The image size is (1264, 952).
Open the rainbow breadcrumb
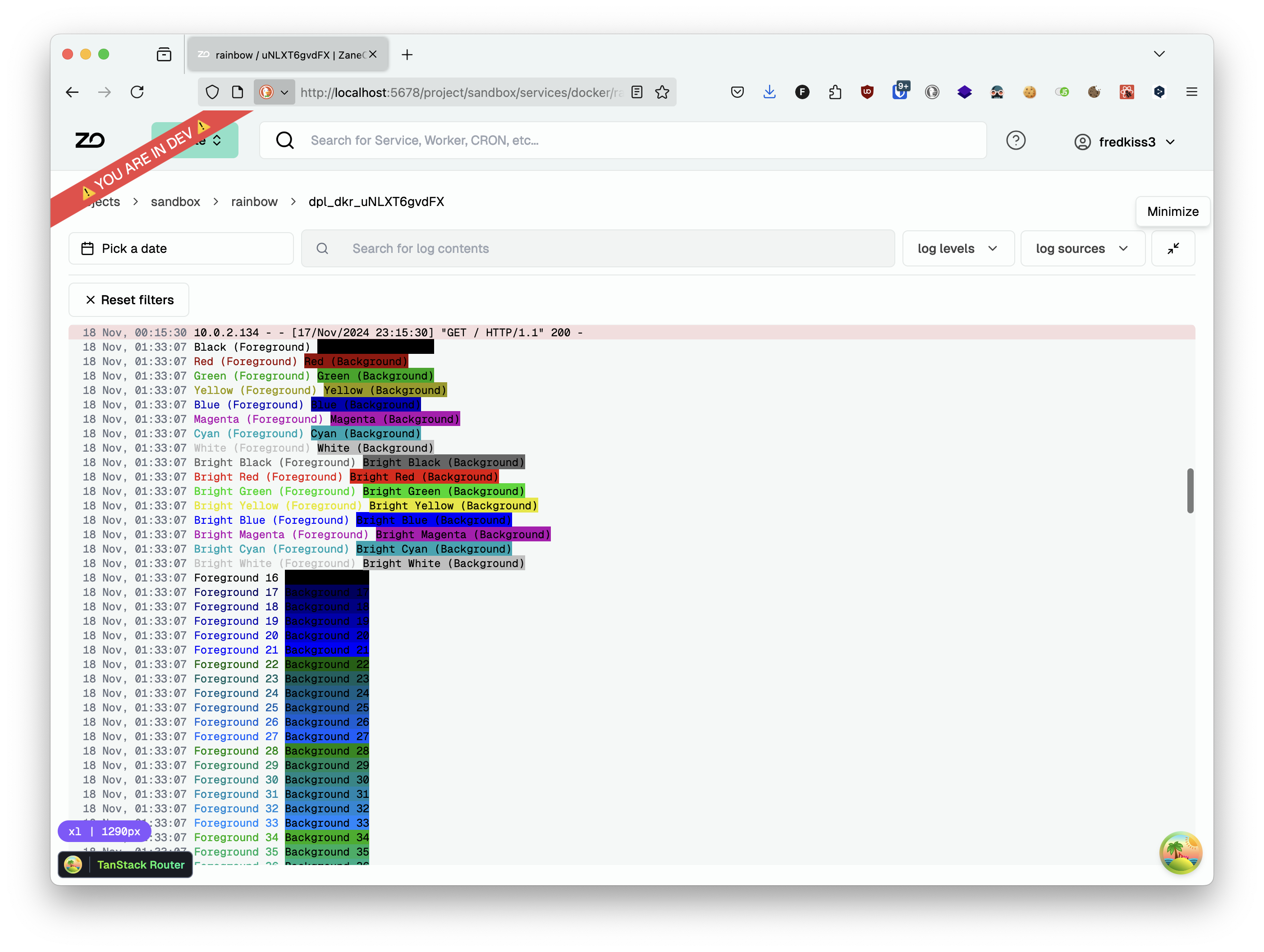254,202
